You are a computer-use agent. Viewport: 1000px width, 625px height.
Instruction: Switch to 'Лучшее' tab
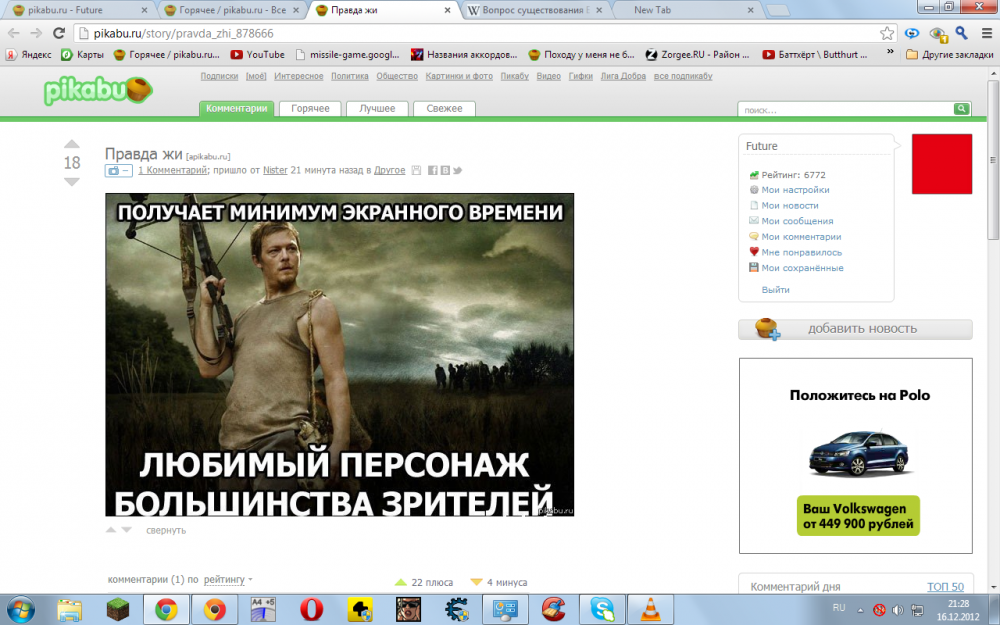click(x=377, y=108)
